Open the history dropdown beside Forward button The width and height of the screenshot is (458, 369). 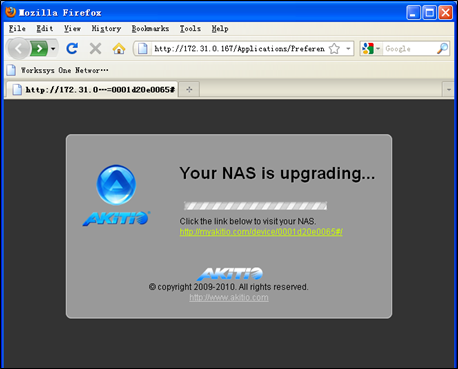pos(53,49)
